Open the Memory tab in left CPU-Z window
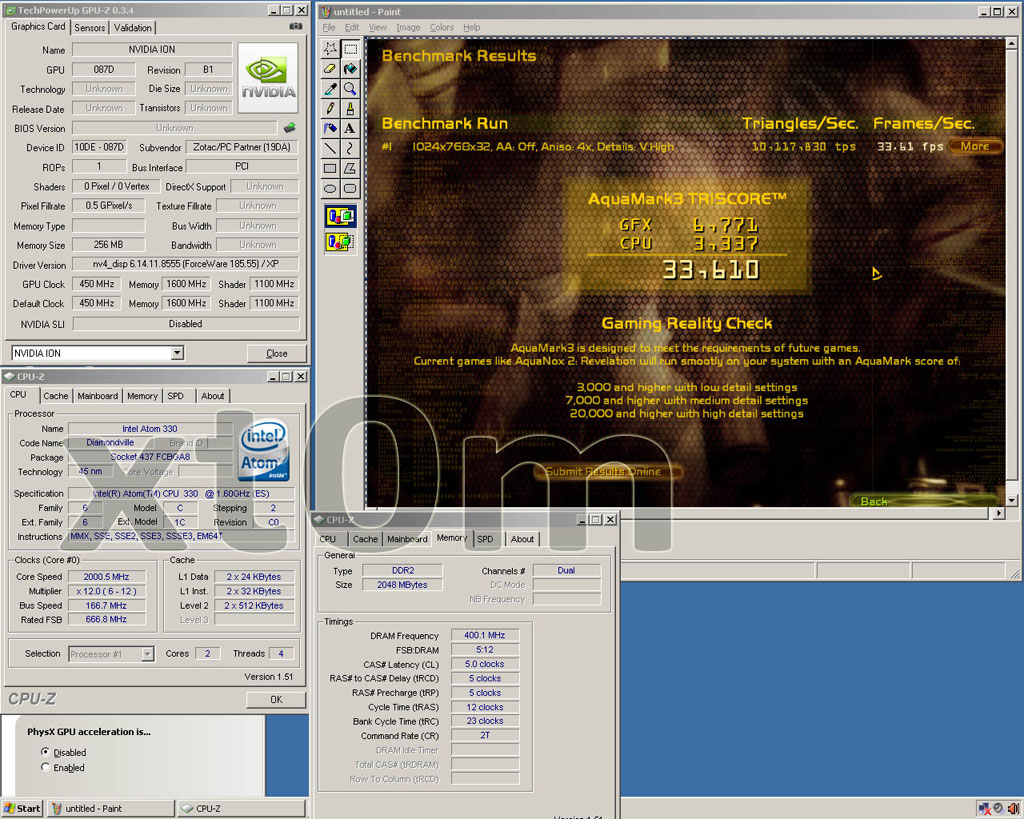 tap(142, 396)
